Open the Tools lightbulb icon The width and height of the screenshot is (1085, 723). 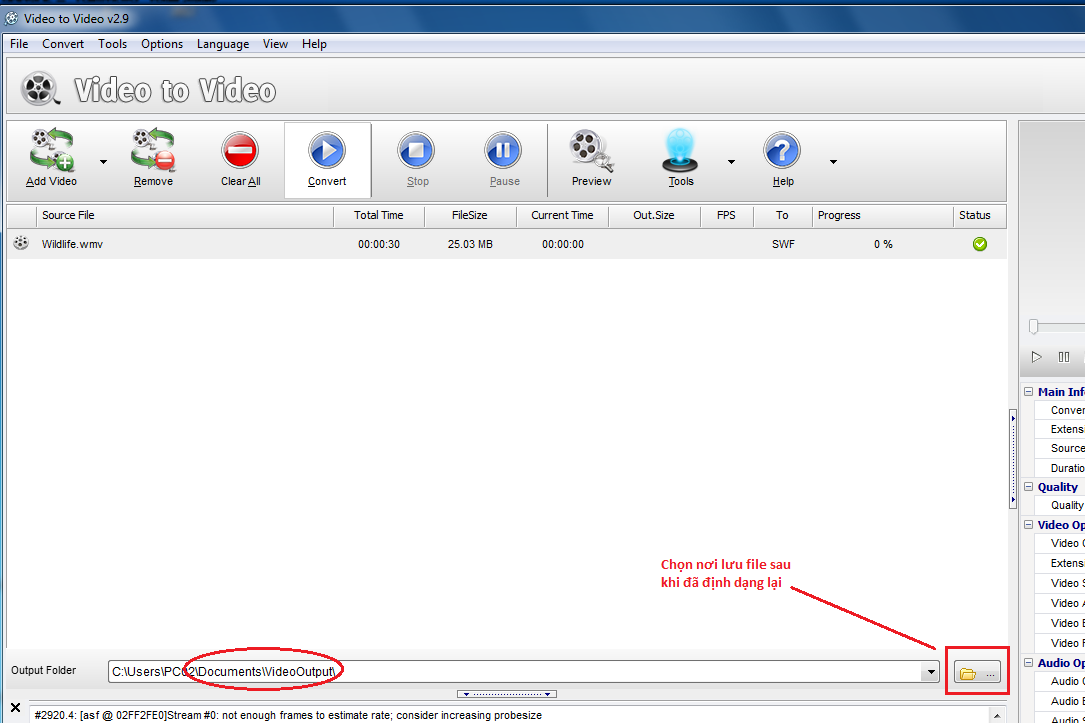681,152
